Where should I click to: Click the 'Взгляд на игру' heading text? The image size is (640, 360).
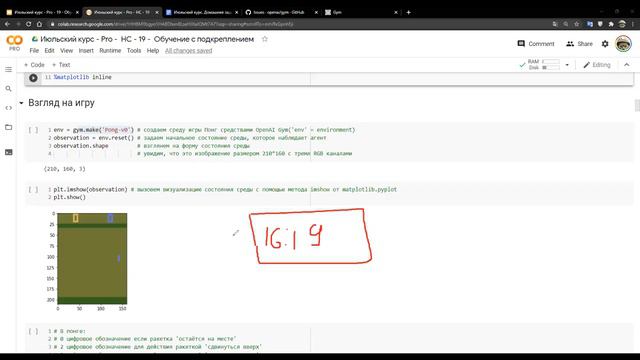tap(61, 103)
